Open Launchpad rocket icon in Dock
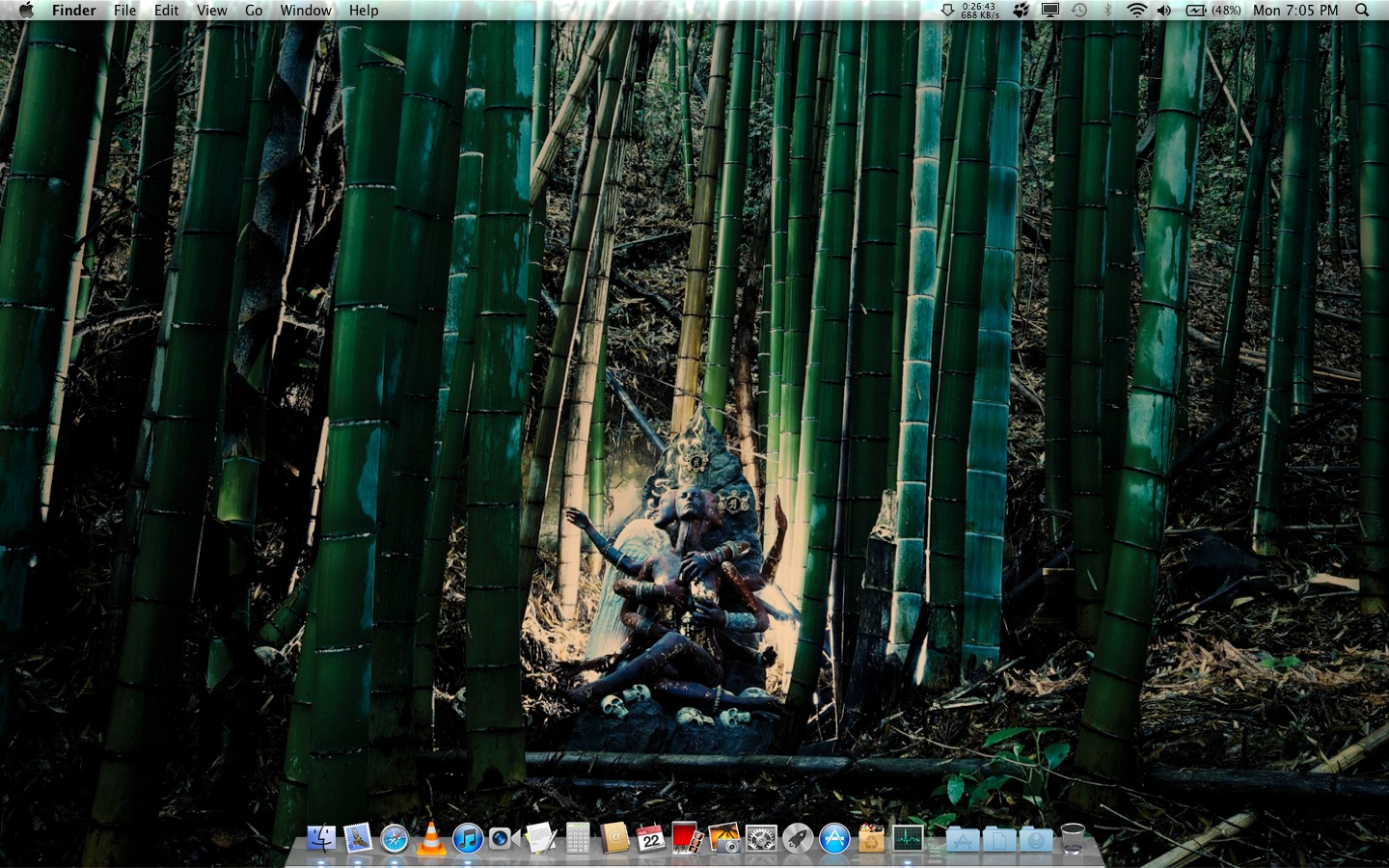 point(798,838)
